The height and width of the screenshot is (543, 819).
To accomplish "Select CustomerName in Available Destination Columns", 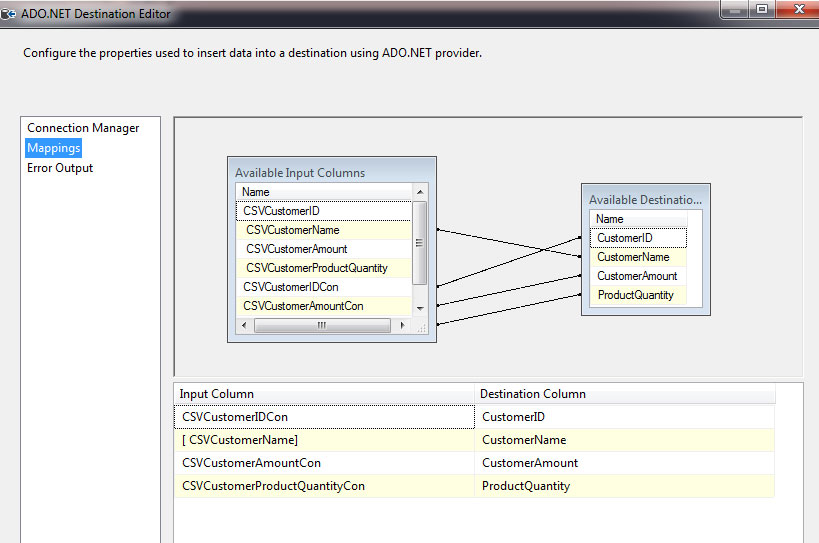I will (x=638, y=257).
